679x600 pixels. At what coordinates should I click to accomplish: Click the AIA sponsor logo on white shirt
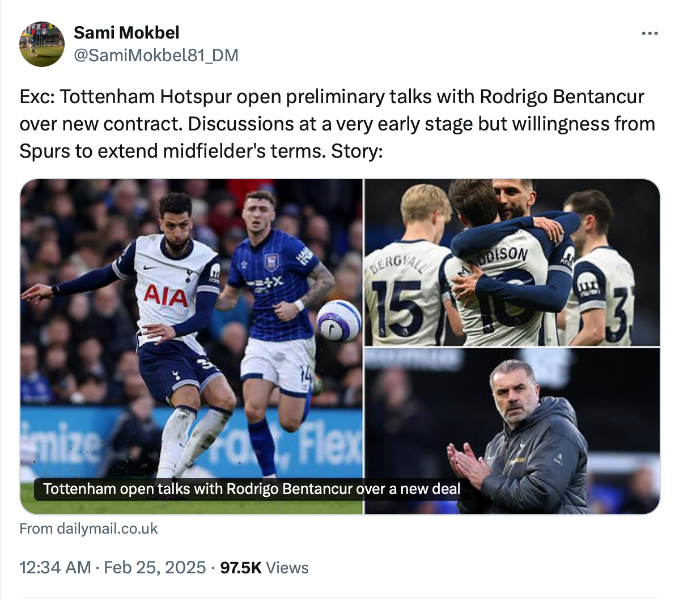pyautogui.click(x=165, y=295)
